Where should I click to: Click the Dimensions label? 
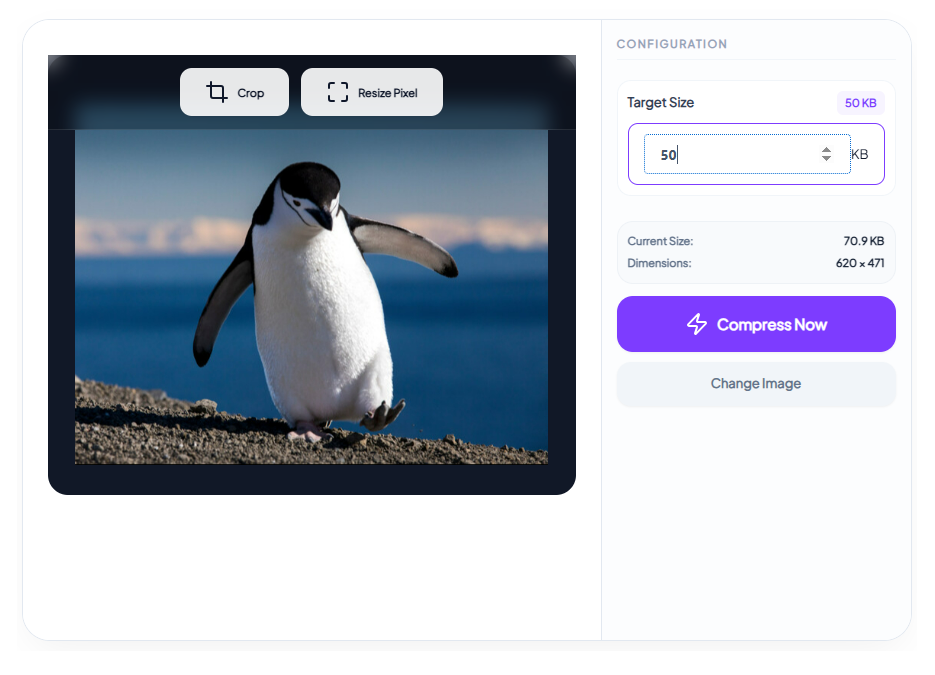pos(659,263)
